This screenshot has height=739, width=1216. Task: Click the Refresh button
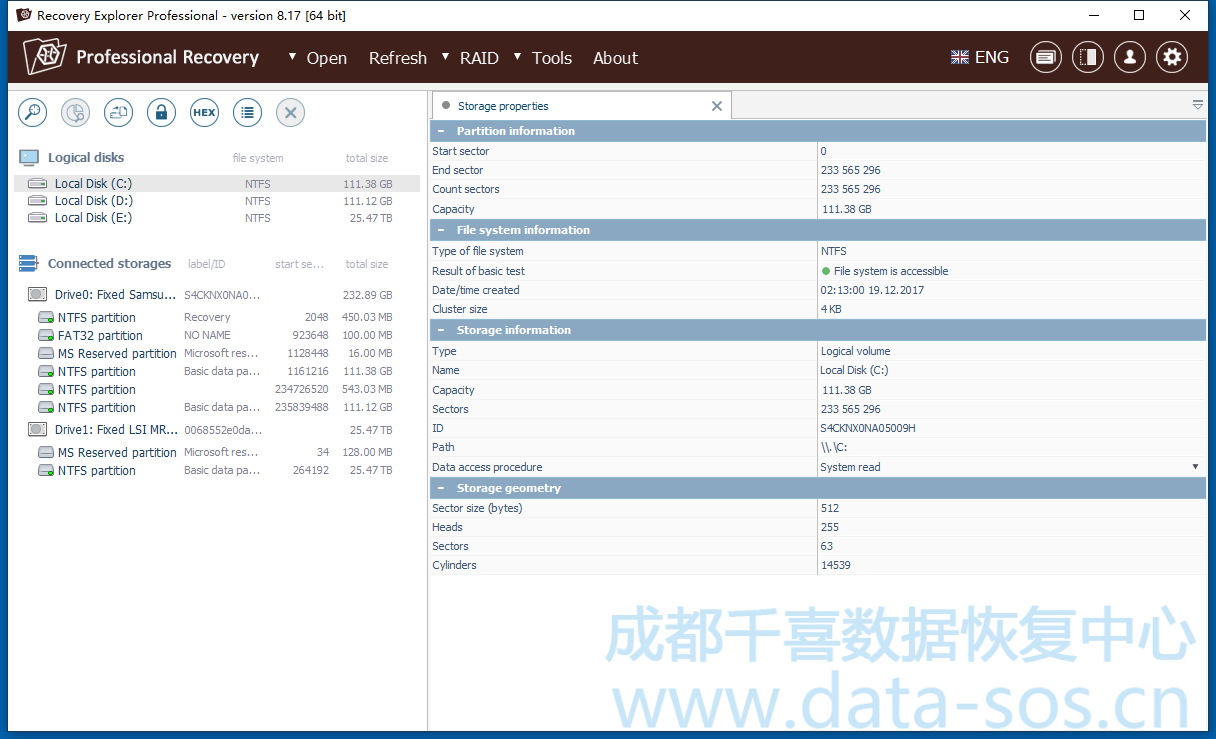(397, 58)
